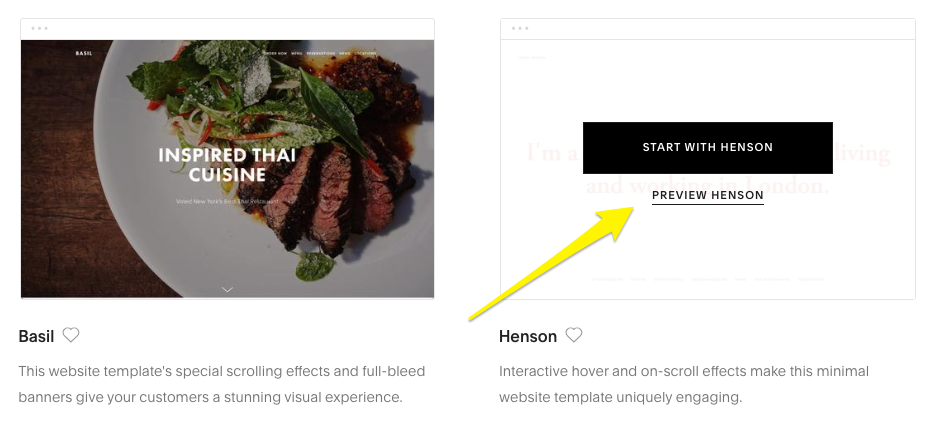Click the three dots atop the Henson frame
Image resolution: width=926 pixels, height=427 pixels.
pyautogui.click(x=520, y=28)
